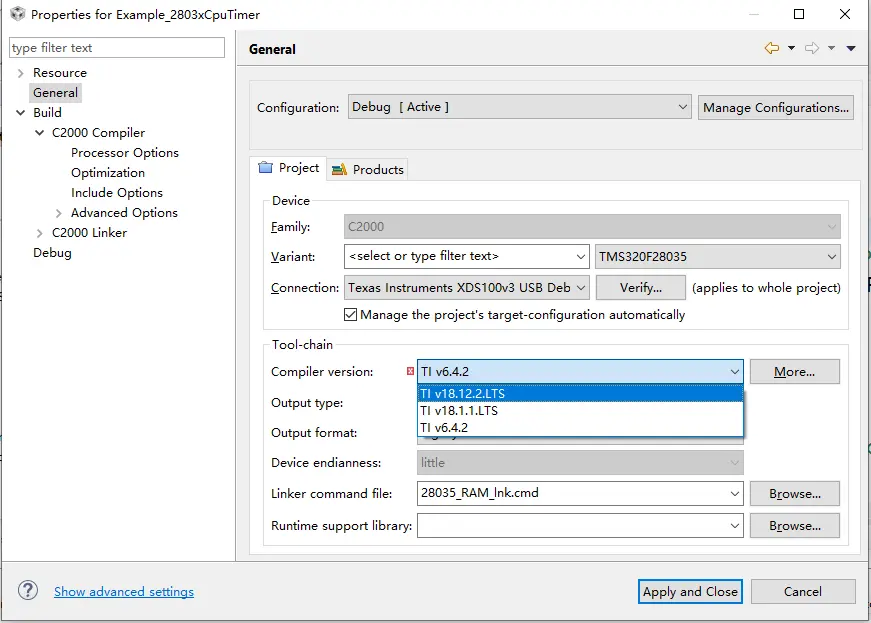
Task: Open the view menu triangle icon
Action: coord(851,48)
